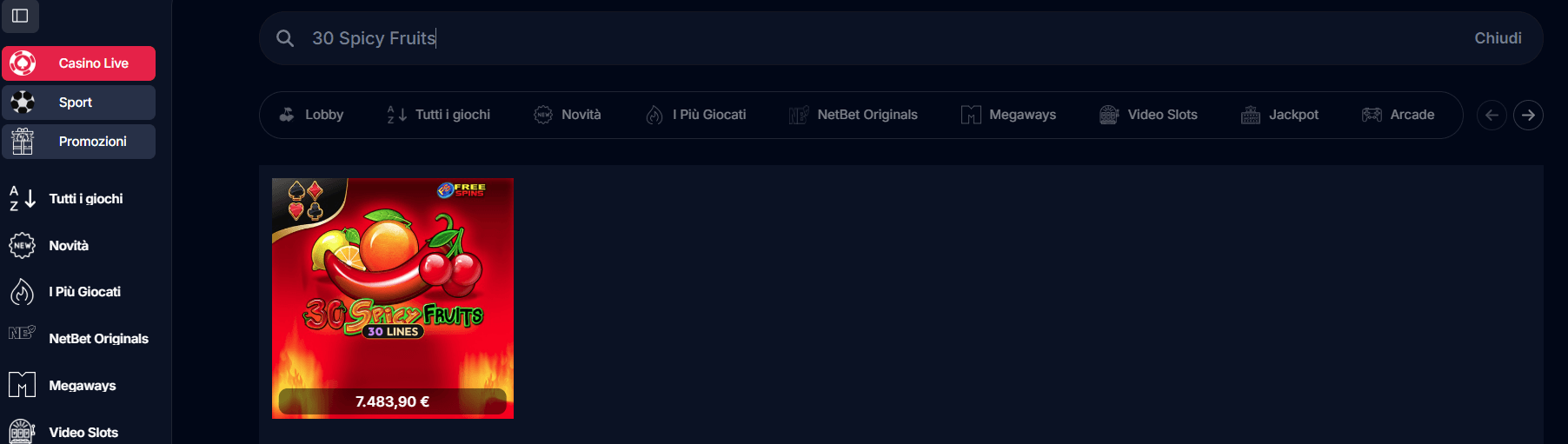Click the sidebar Video Slots machine icon
1568x444 pixels.
click(23, 432)
